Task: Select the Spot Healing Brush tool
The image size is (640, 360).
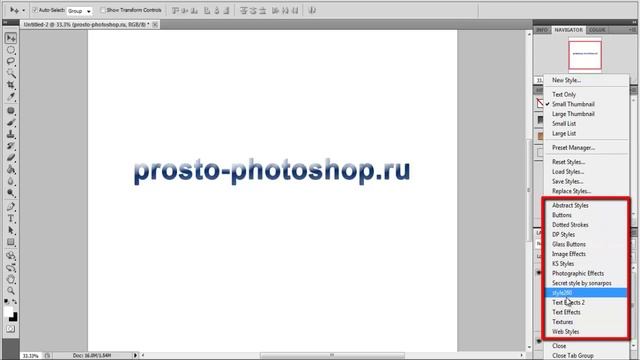Action: 11,111
